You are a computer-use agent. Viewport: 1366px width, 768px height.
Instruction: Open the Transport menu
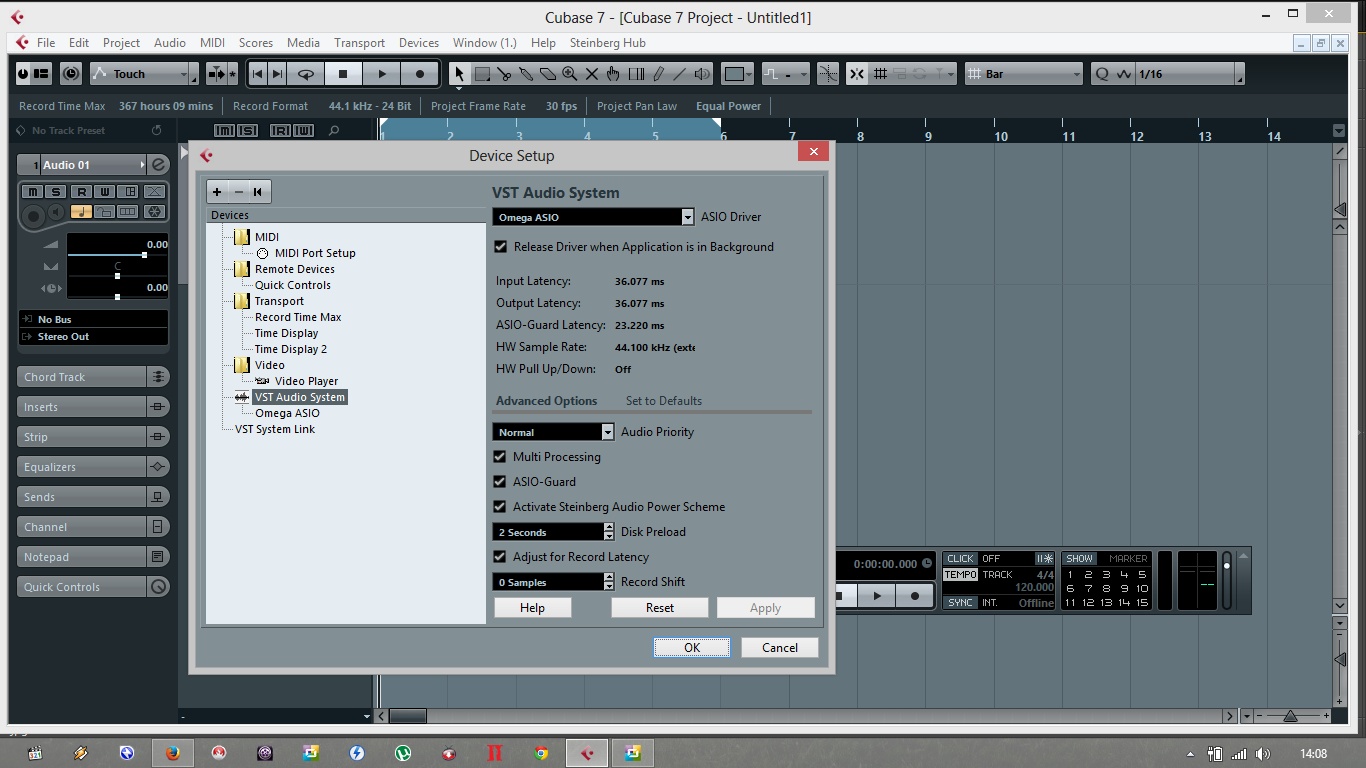pos(359,43)
